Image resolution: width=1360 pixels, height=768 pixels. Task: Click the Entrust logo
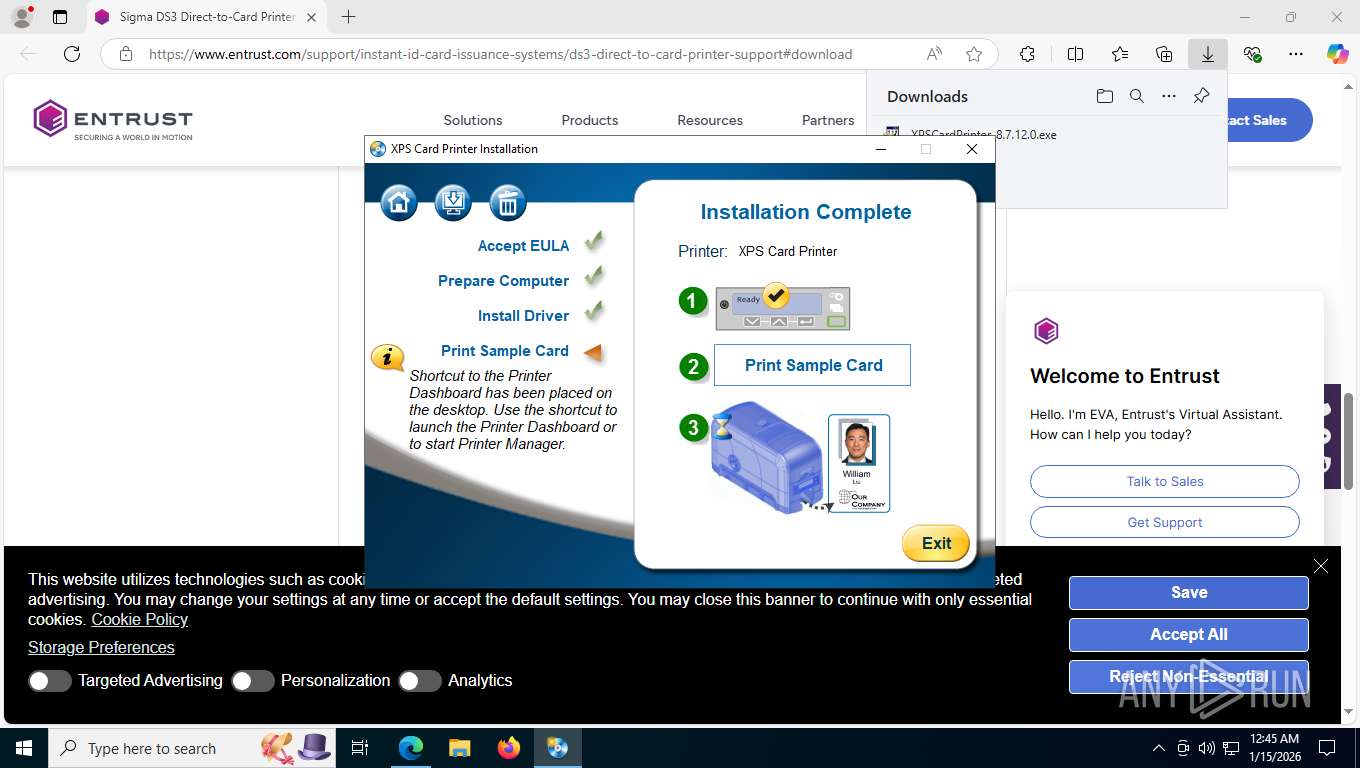(x=113, y=119)
